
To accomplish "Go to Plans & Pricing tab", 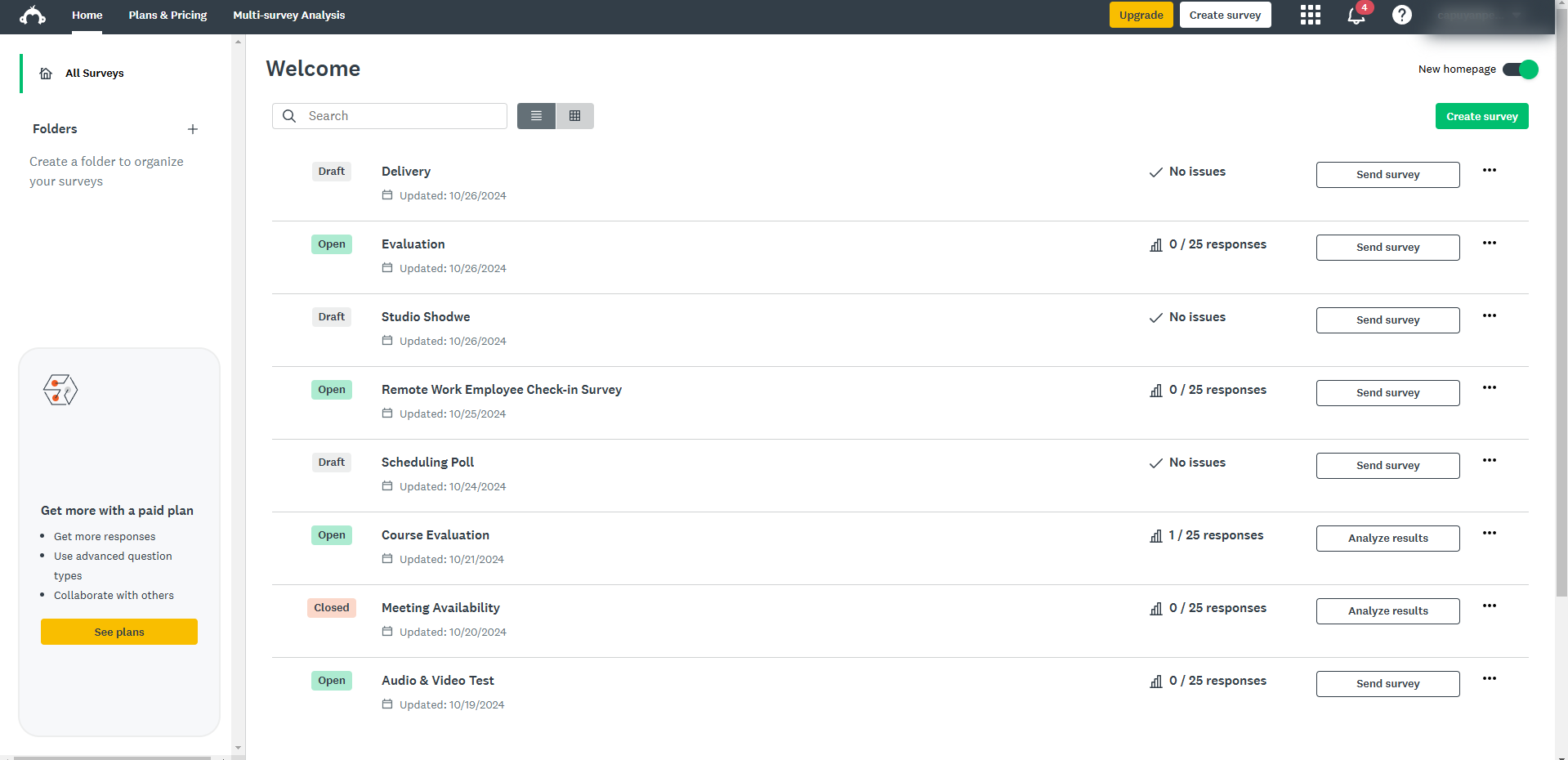I will 168,16.
